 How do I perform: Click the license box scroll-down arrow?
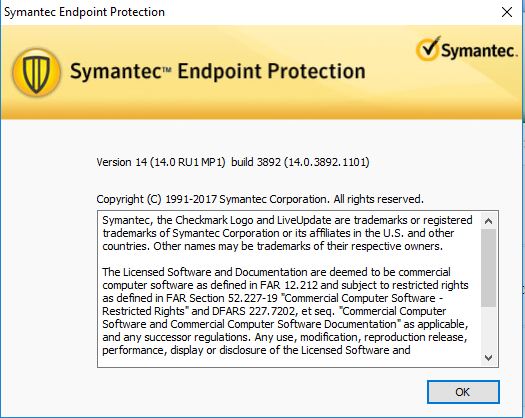488,358
